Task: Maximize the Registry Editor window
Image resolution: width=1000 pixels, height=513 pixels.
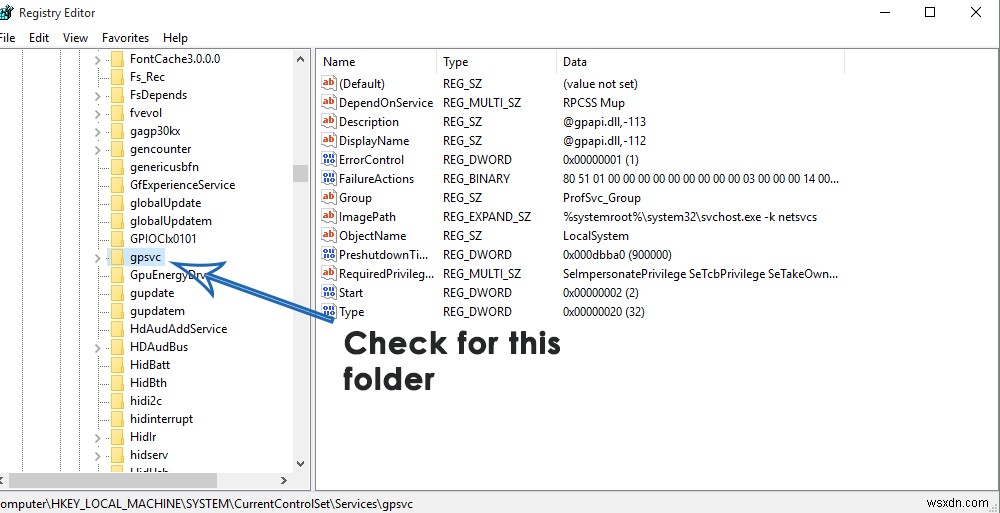Action: (930, 12)
